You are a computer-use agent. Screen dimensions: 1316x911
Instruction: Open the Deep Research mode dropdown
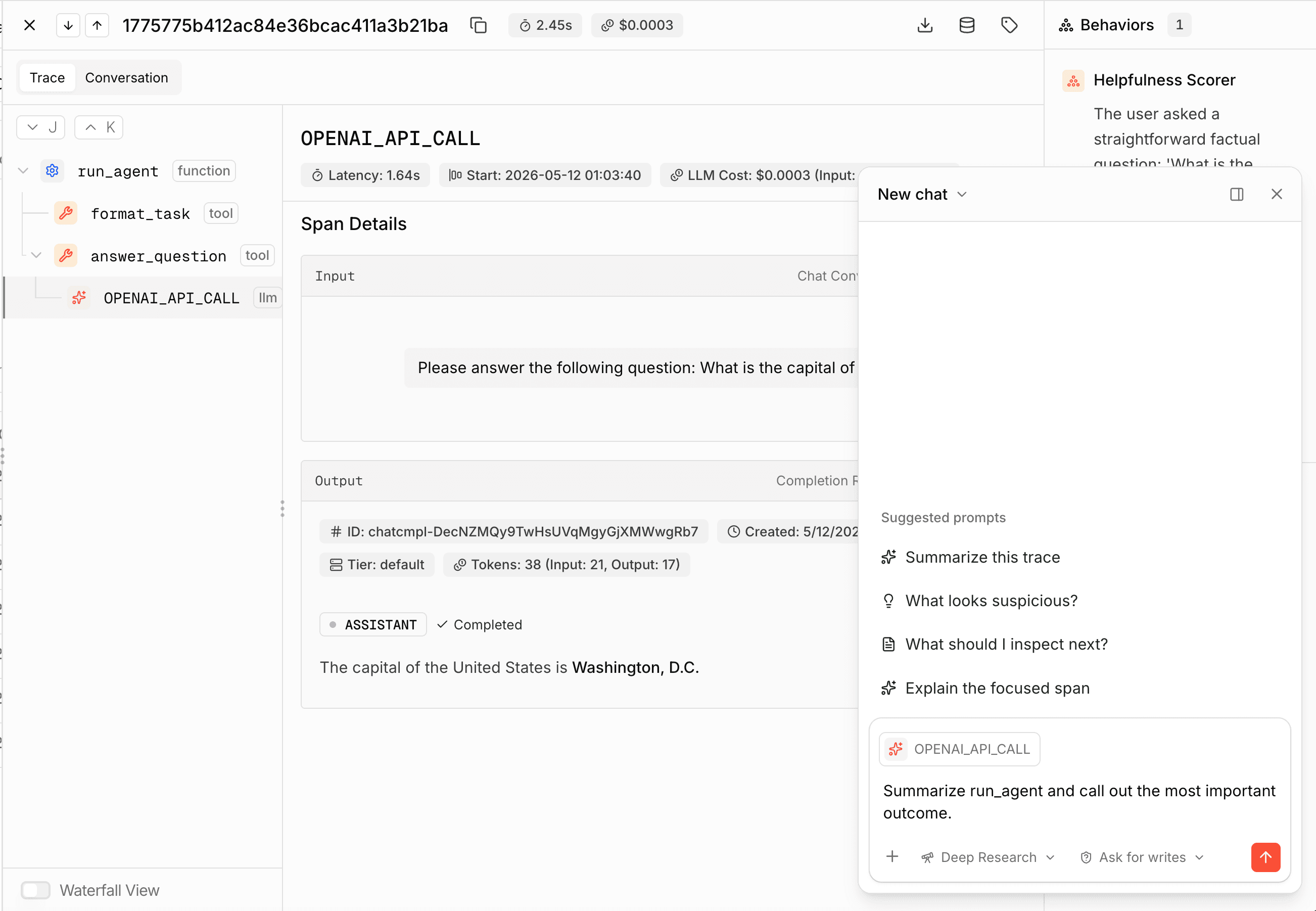coord(988,857)
